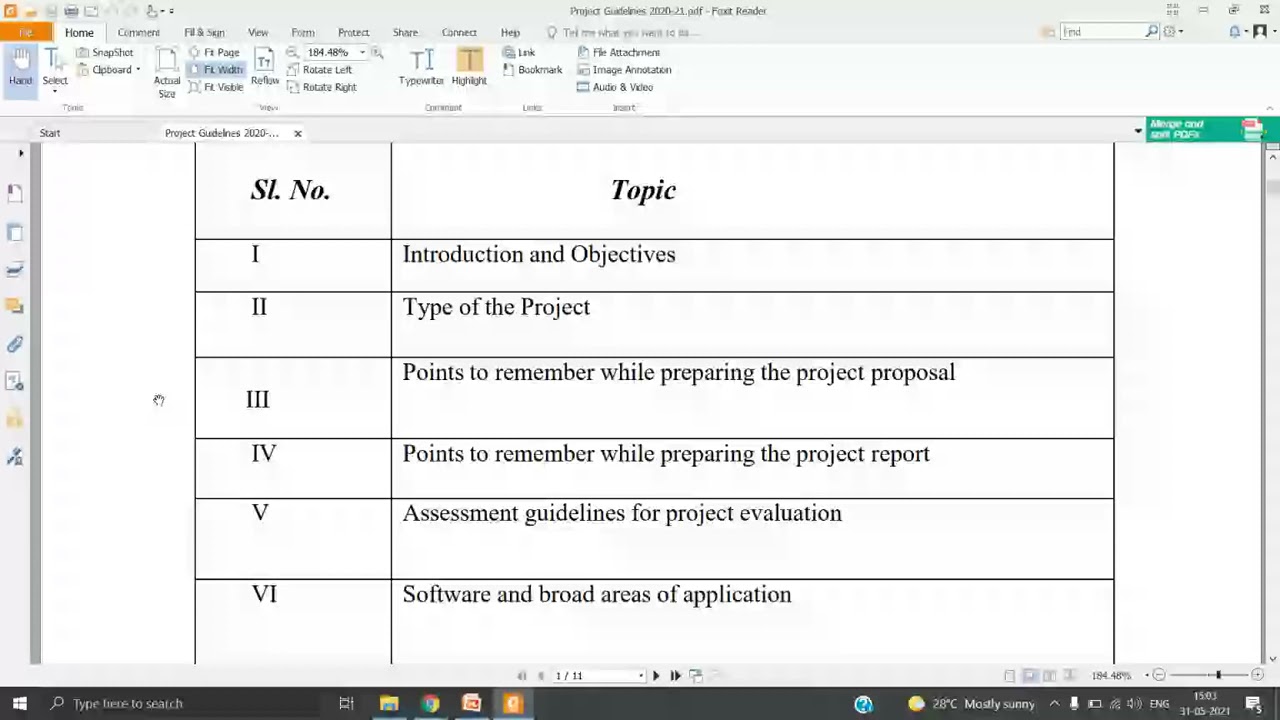Image resolution: width=1280 pixels, height=720 pixels.
Task: Open Chrome from the taskbar
Action: pos(430,703)
